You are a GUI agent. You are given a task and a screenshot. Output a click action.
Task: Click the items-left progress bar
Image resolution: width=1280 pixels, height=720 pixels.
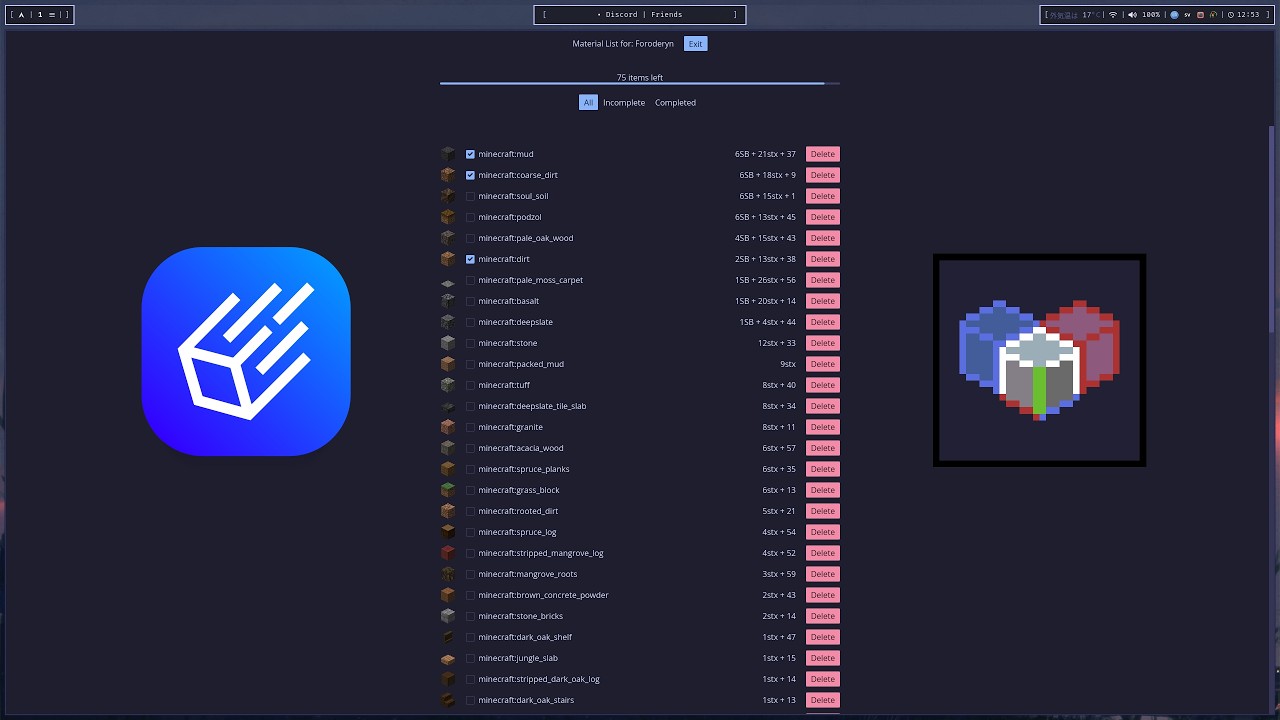tap(640, 84)
